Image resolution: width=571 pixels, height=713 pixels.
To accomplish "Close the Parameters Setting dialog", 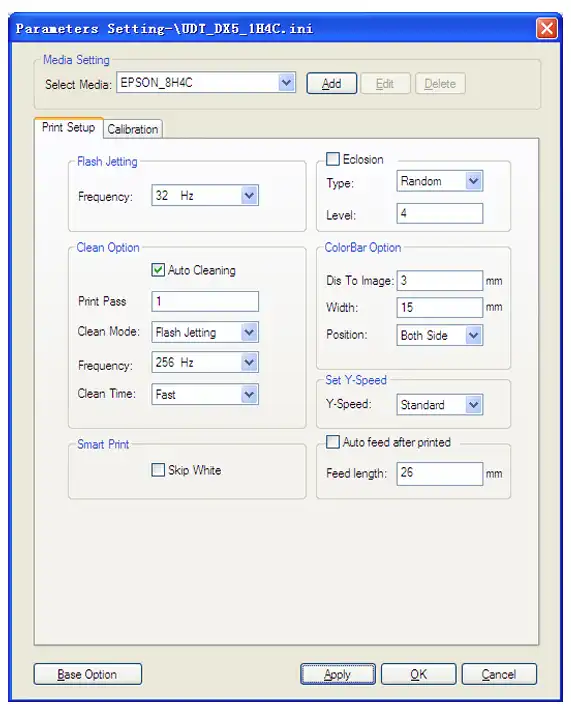I will point(547,29).
